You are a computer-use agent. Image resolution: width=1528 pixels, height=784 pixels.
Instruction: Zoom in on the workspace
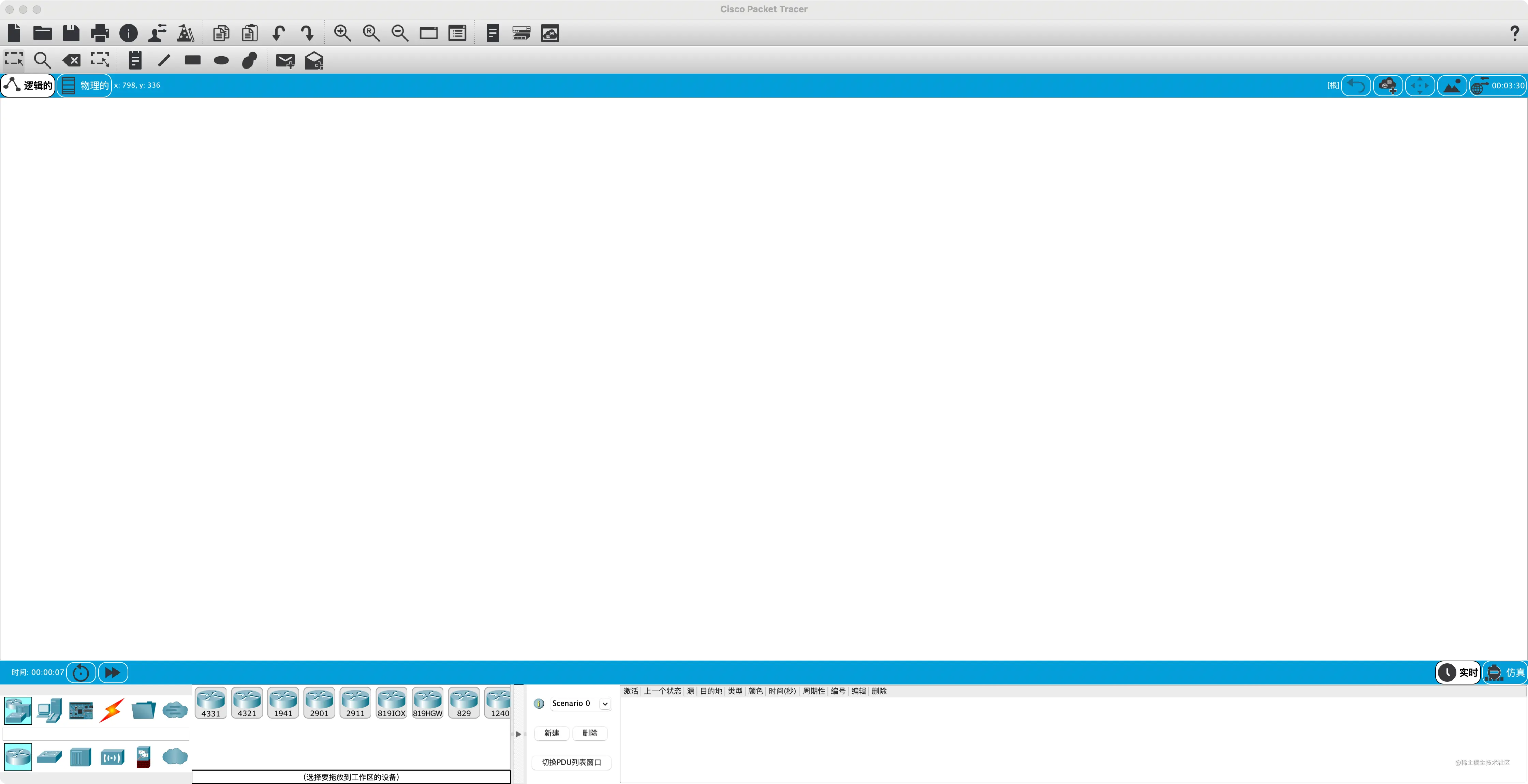click(x=342, y=33)
